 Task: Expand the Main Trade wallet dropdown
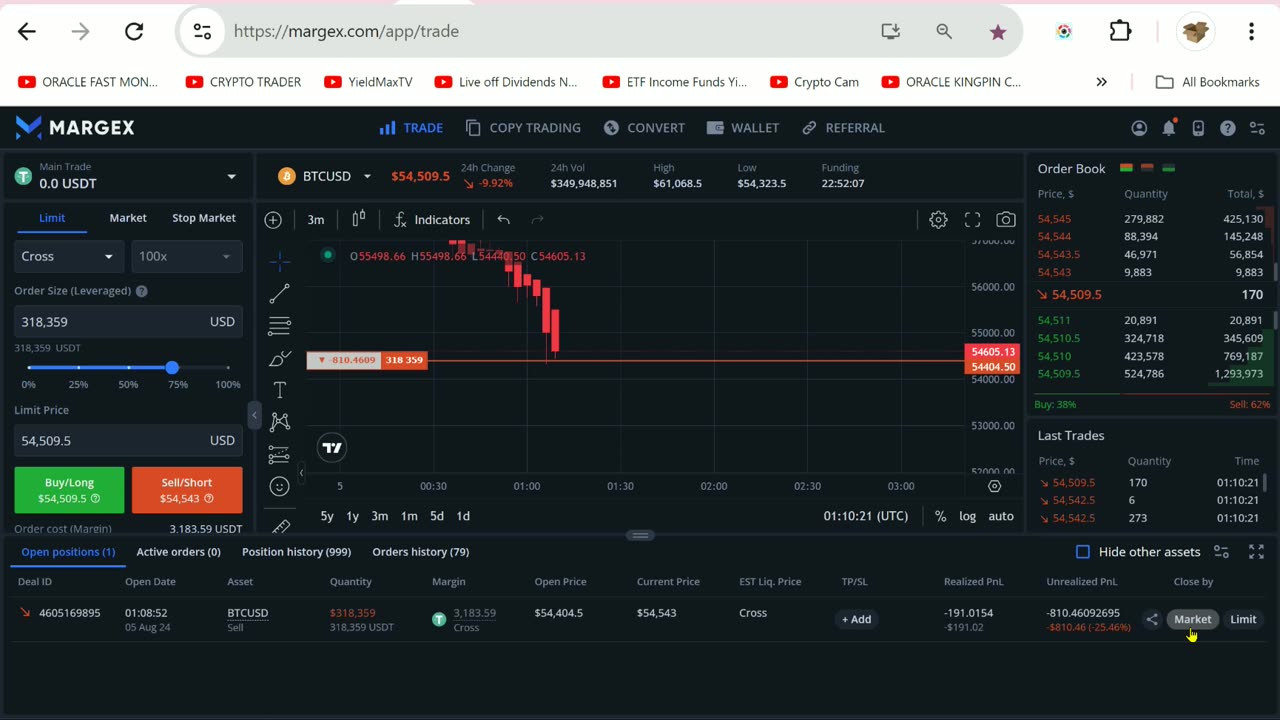[x=231, y=177]
